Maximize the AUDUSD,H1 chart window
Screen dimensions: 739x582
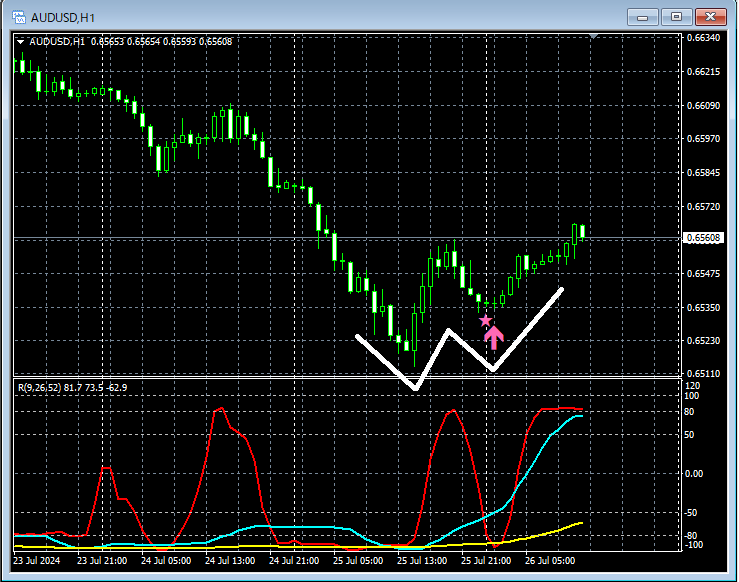coord(676,17)
